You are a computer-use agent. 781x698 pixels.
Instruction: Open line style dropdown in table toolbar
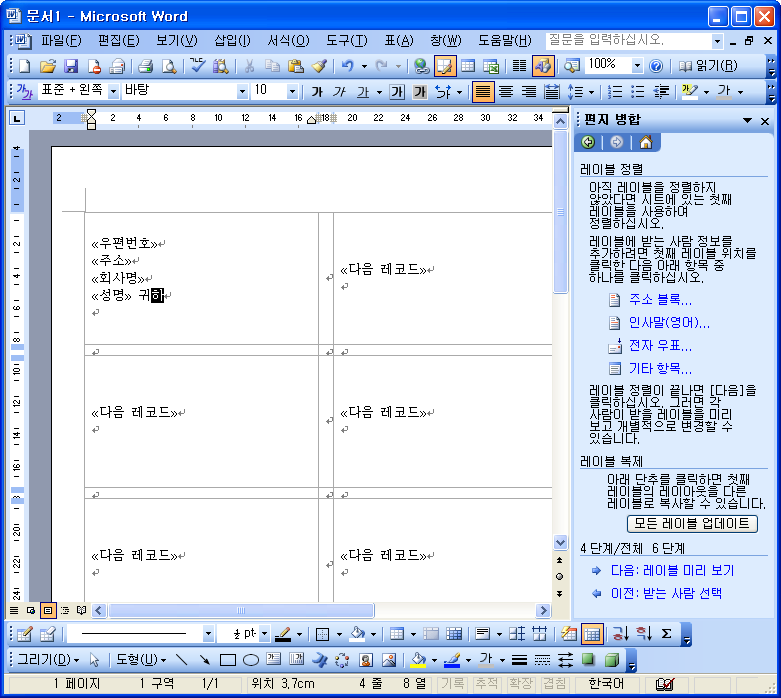point(209,634)
